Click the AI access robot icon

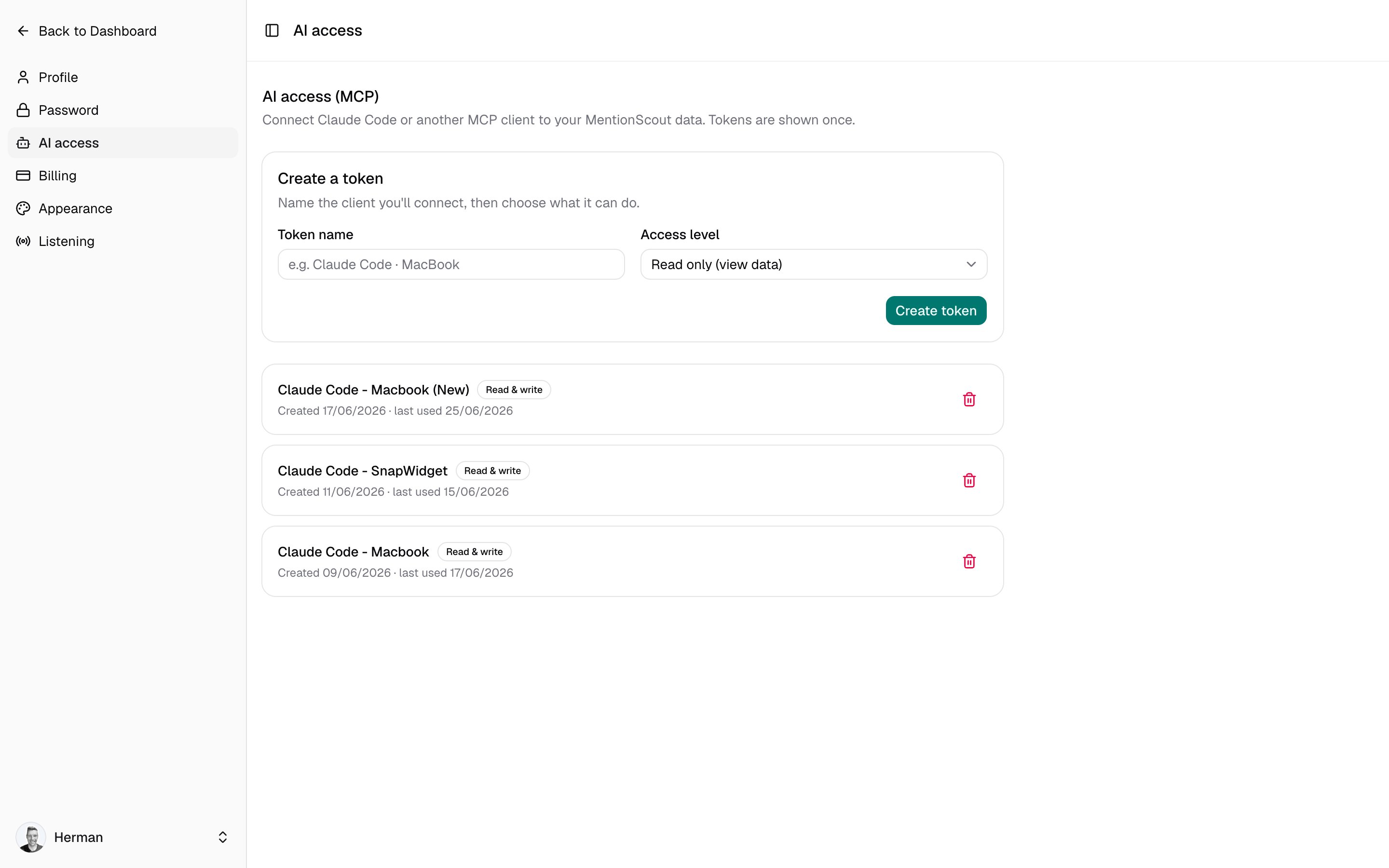tap(23, 143)
